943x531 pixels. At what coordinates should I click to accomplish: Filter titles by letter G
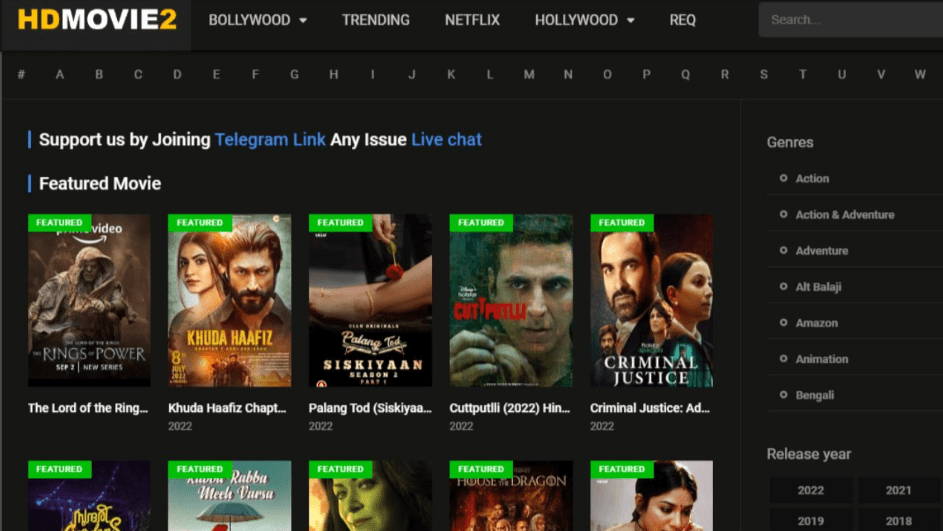pyautogui.click(x=294, y=75)
